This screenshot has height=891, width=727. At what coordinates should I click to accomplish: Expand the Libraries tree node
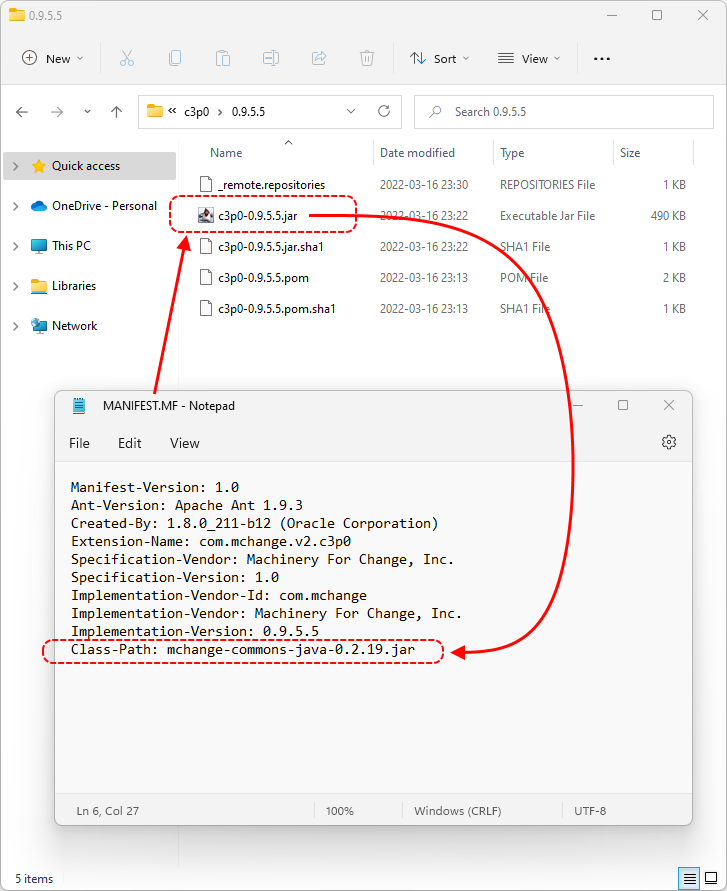pos(15,286)
